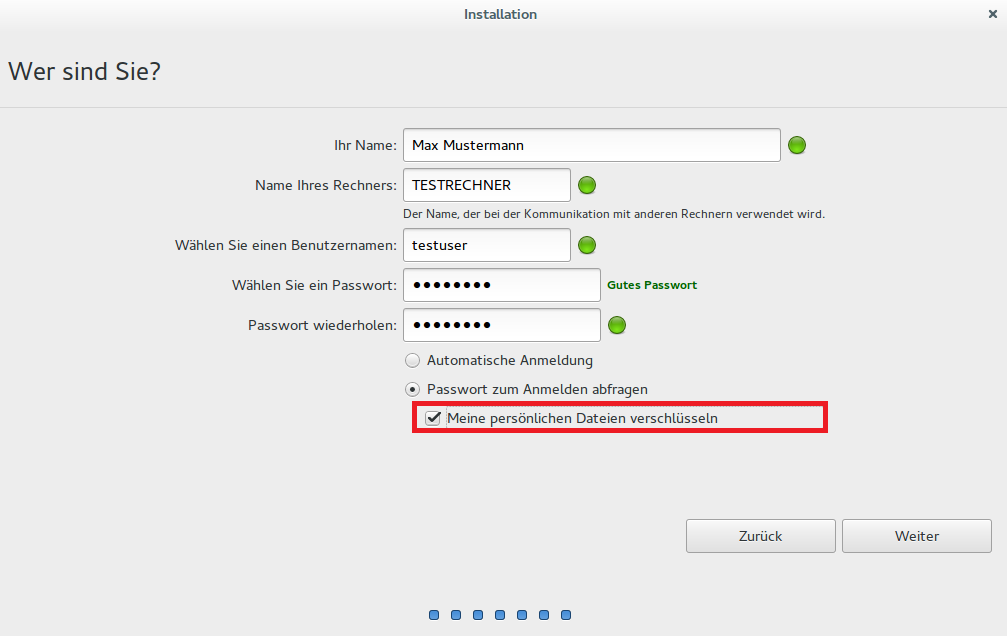The image size is (1007, 636).
Task: Click the green validation icon beside Ihr Name
Action: (x=797, y=145)
